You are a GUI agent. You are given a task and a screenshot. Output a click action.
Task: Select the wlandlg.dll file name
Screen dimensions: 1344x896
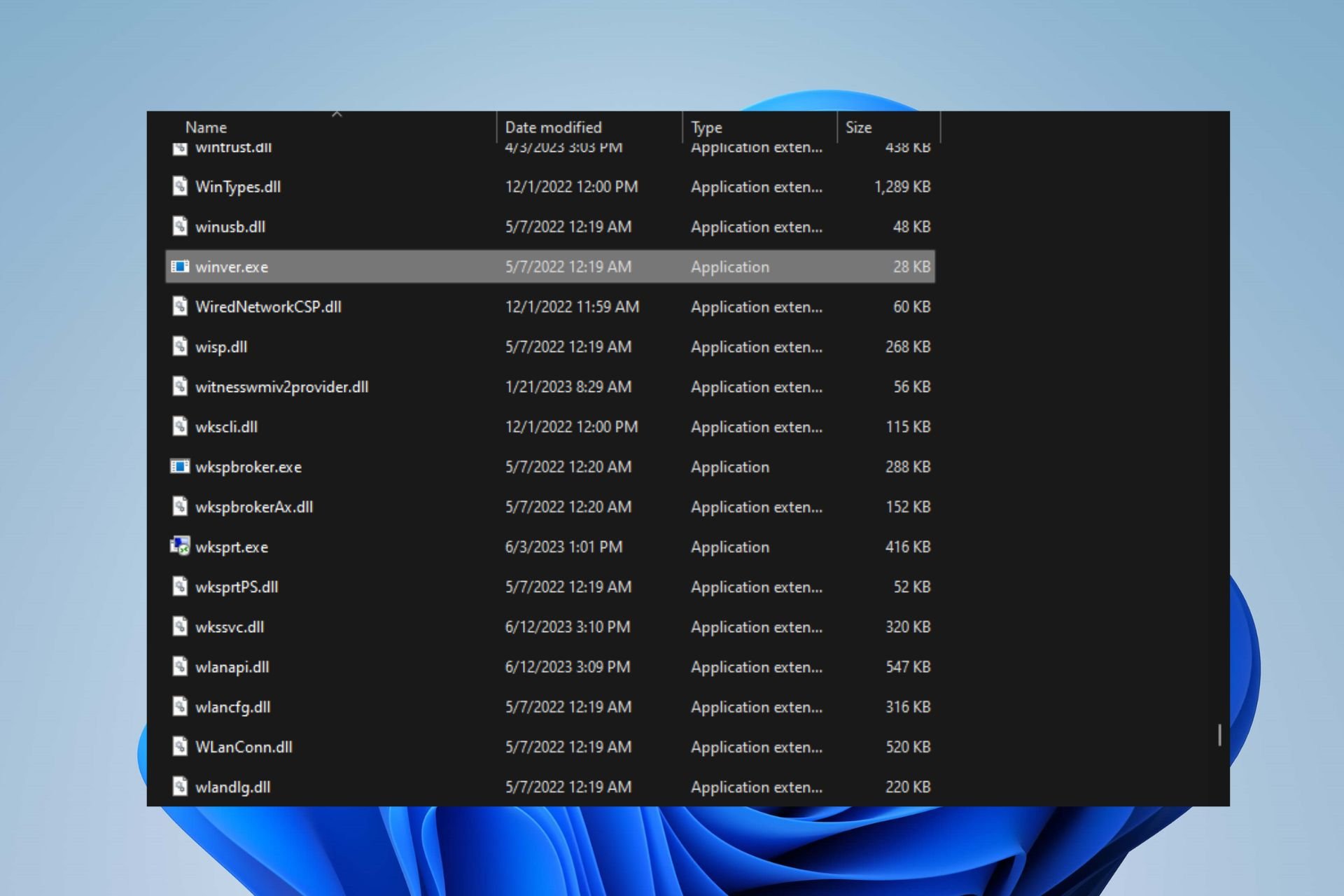pos(233,787)
